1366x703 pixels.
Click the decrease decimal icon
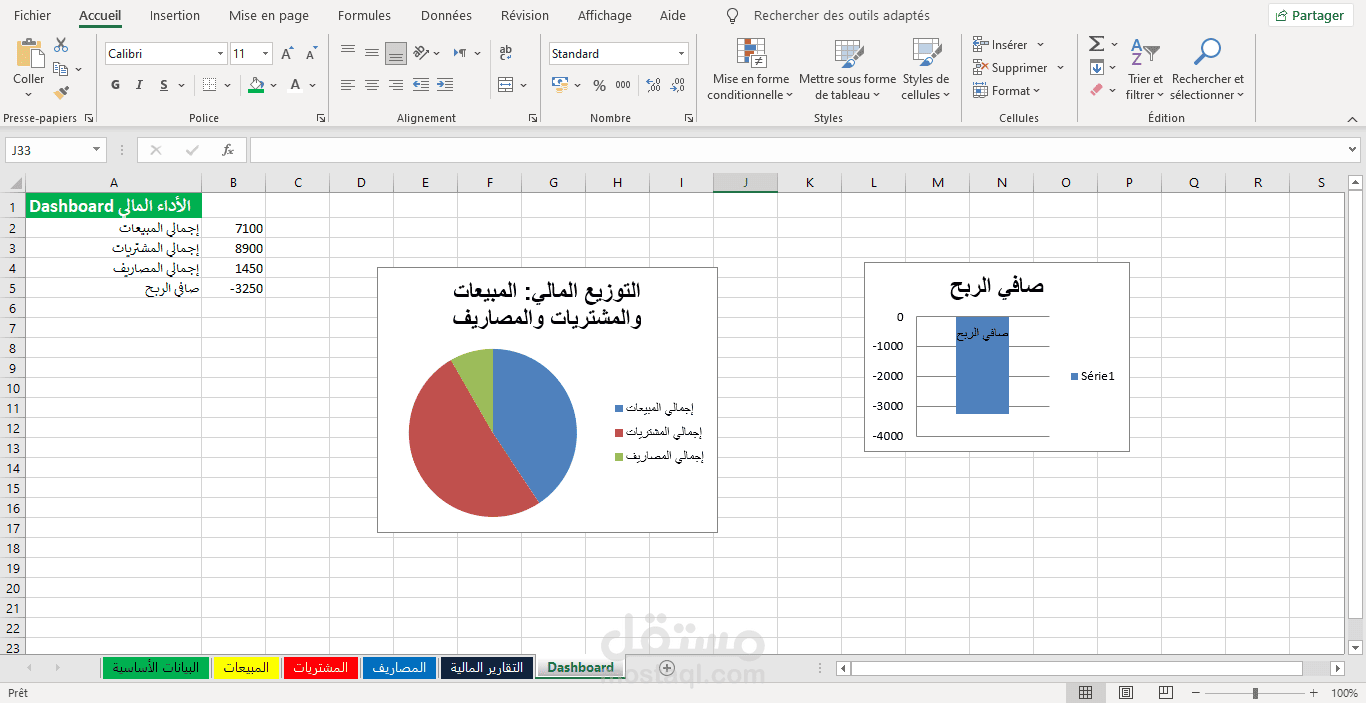[678, 85]
